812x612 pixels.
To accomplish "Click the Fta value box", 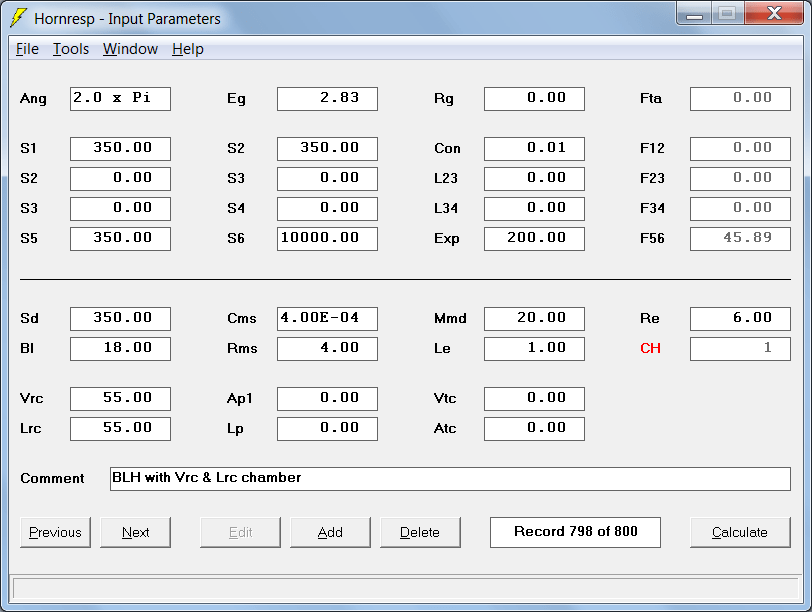I will 741,98.
